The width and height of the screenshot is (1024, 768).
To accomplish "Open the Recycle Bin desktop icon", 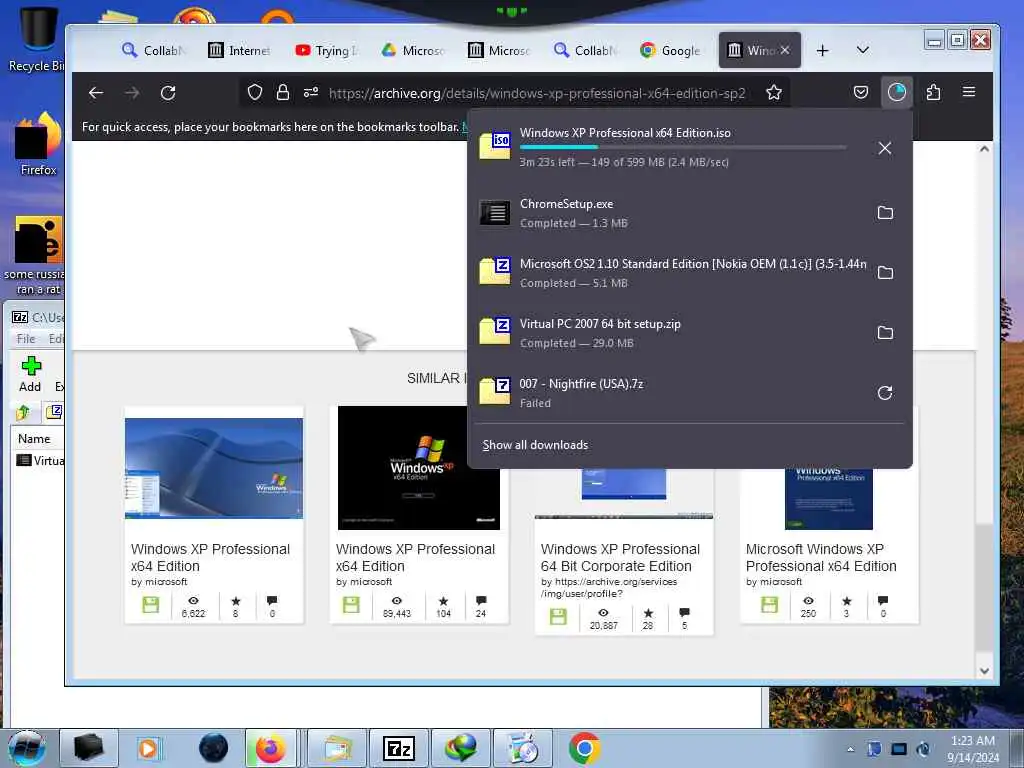I will pos(37,38).
